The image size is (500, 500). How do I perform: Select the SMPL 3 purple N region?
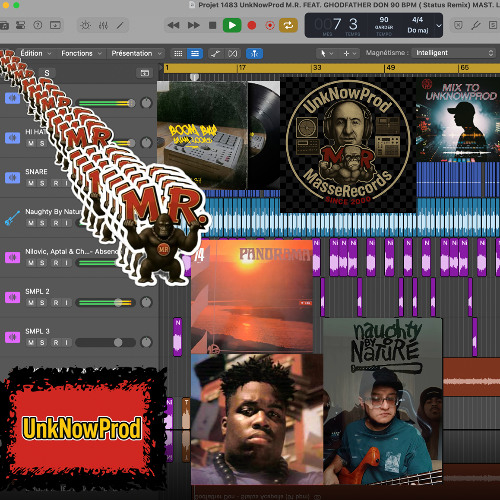tap(178, 337)
